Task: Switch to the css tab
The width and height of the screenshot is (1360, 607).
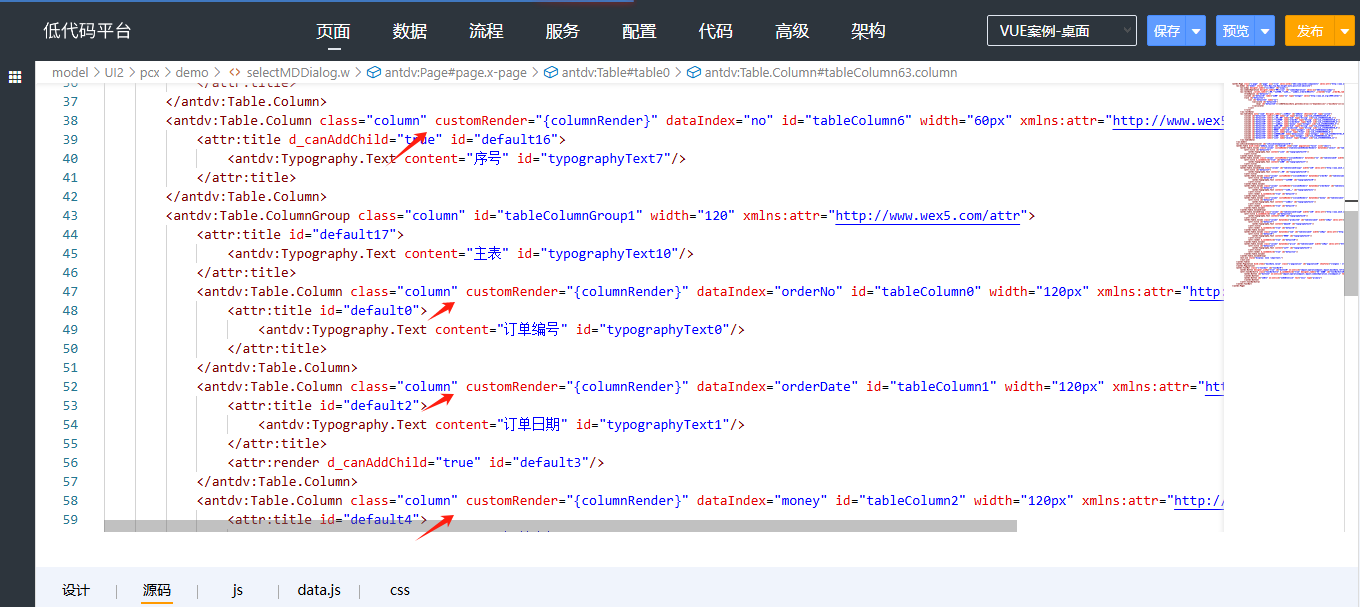Action: point(400,590)
